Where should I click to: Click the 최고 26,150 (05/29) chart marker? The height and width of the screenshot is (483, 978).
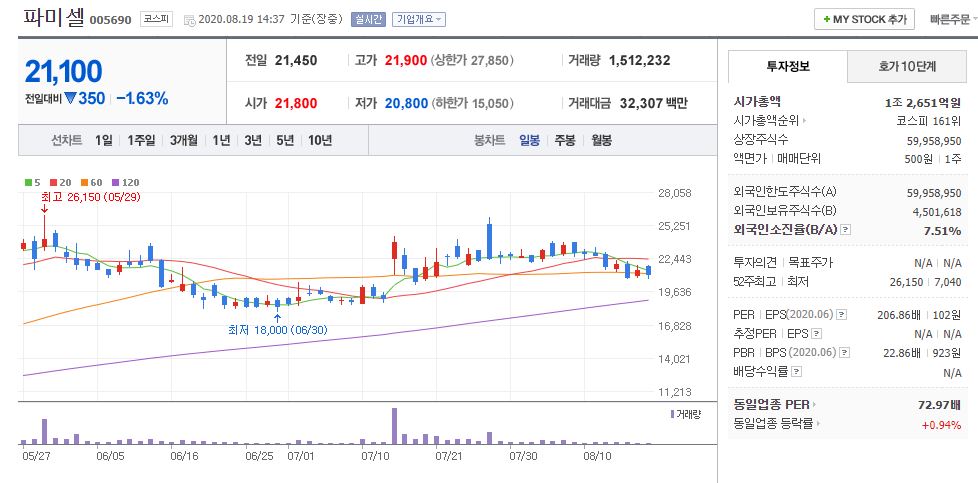[91, 197]
